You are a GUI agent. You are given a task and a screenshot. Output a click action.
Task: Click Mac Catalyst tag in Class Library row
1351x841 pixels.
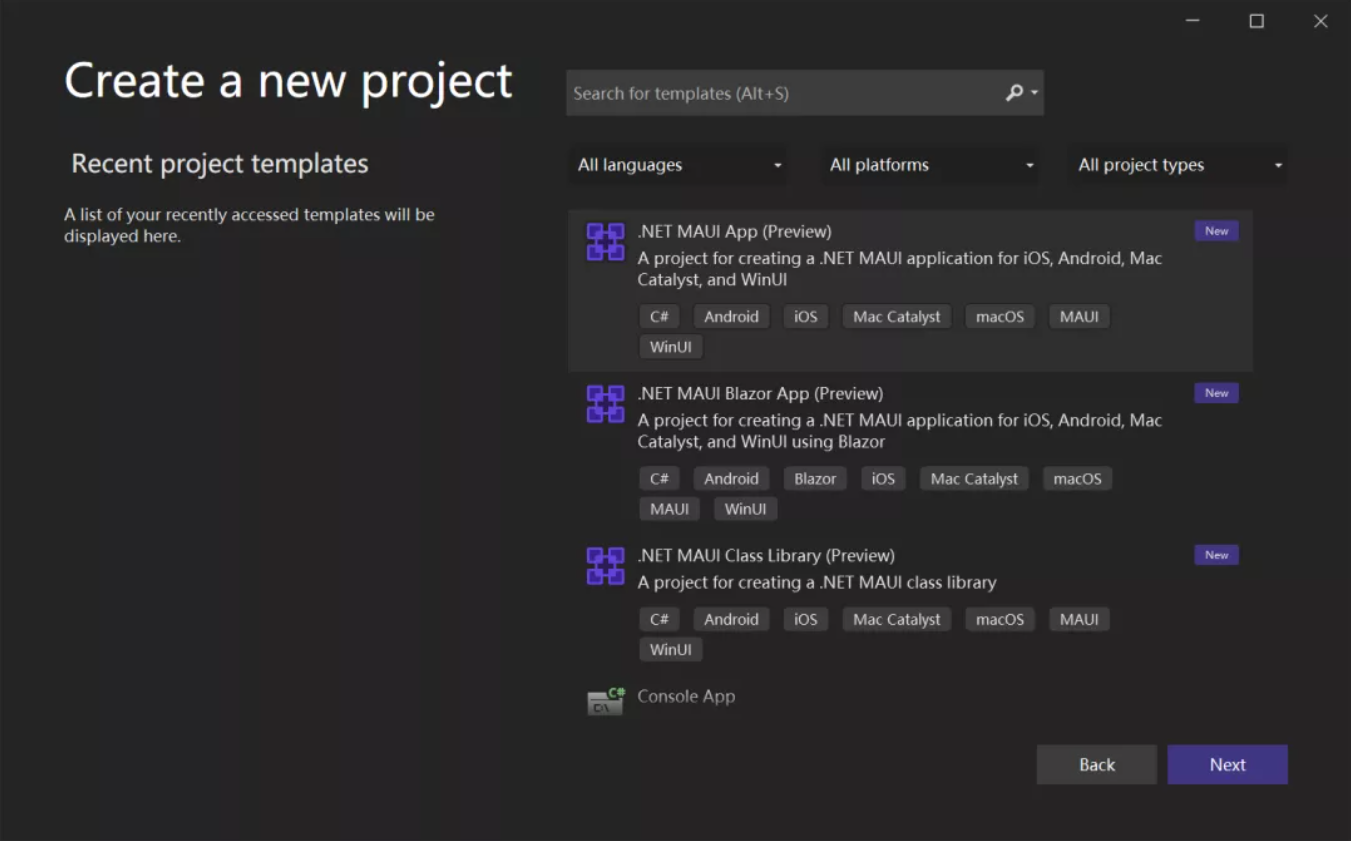pos(896,619)
